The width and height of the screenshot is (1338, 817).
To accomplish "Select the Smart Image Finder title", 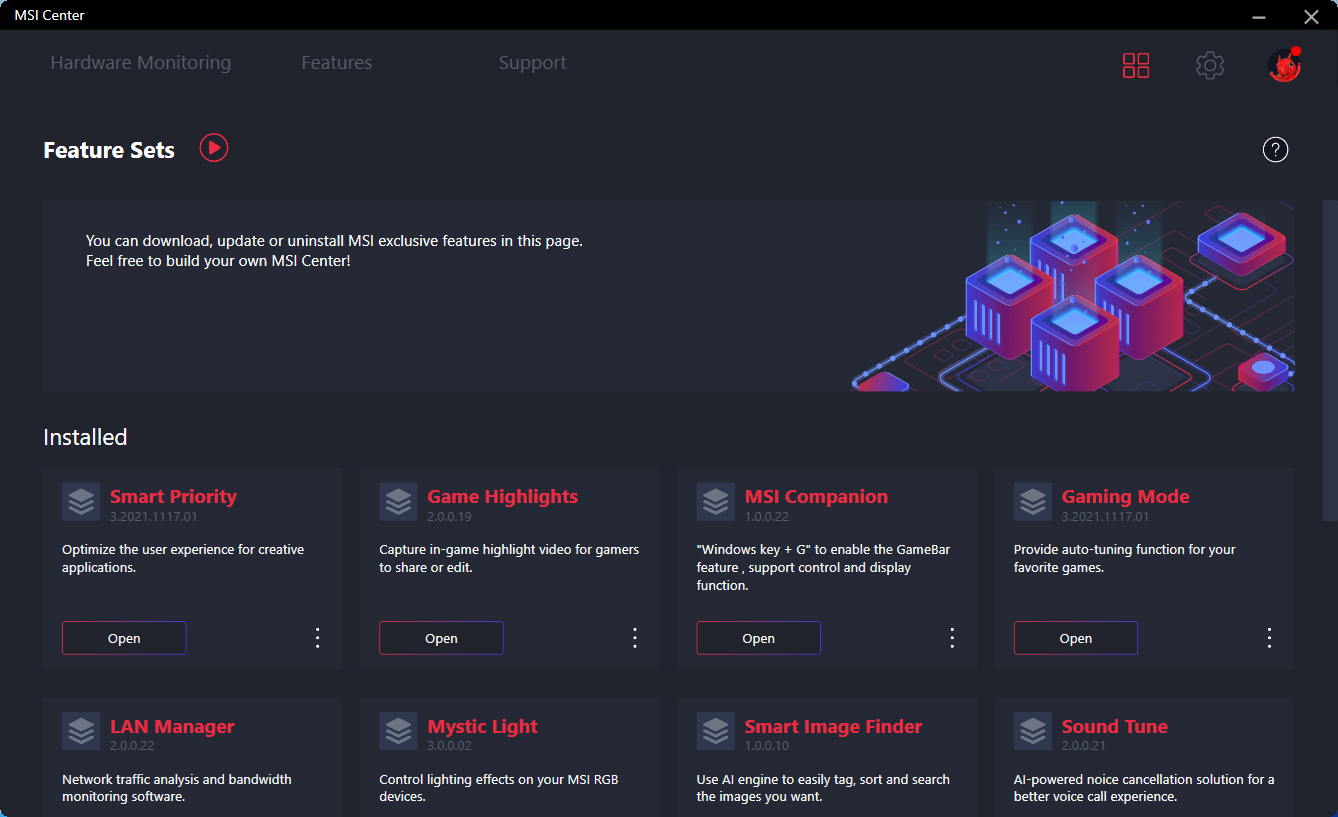I will coord(834,726).
